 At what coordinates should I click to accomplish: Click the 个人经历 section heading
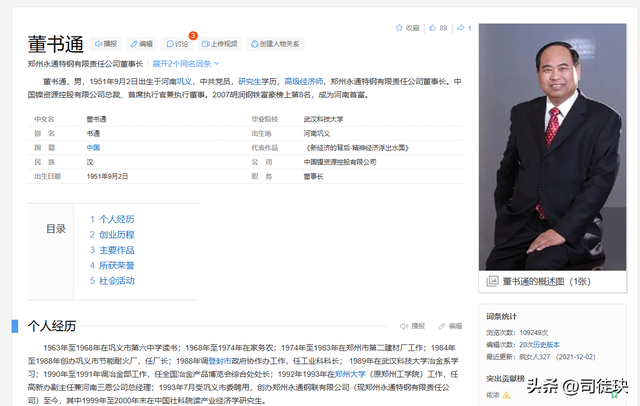click(x=52, y=326)
